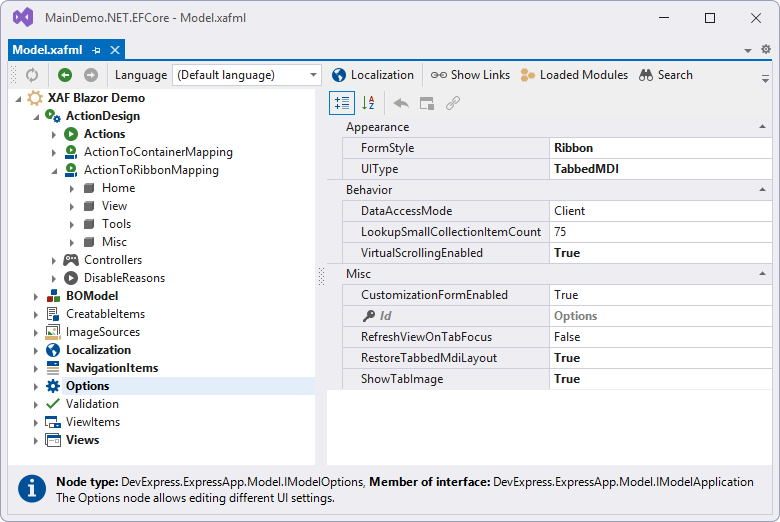Open Loaded Modules from the toolbar

[574, 75]
